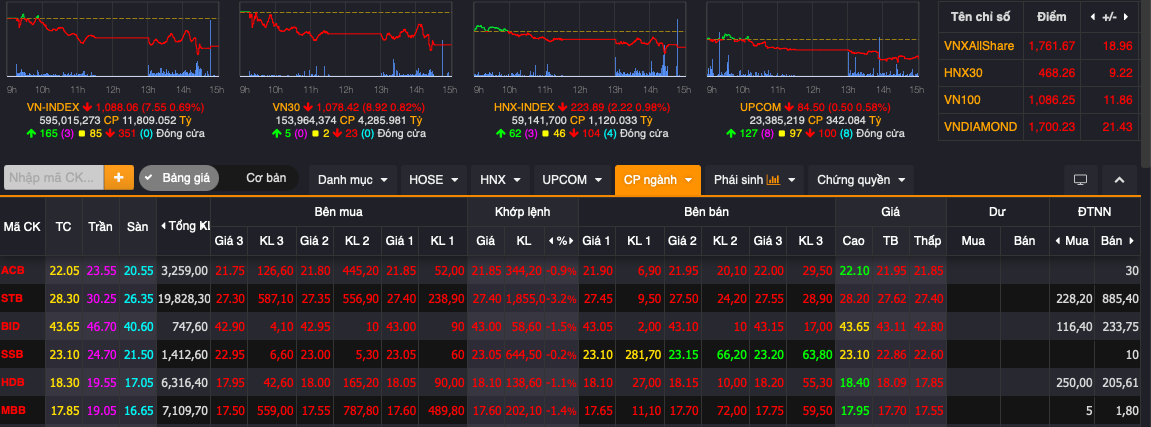This screenshot has width=1151, height=427.
Task: Open the Phái sinh dropdown
Action: [x=754, y=180]
